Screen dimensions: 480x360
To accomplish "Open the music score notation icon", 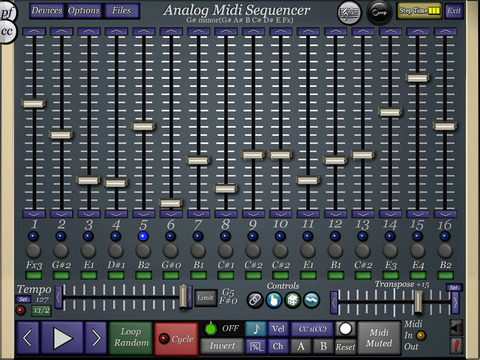I will [x=349, y=13].
